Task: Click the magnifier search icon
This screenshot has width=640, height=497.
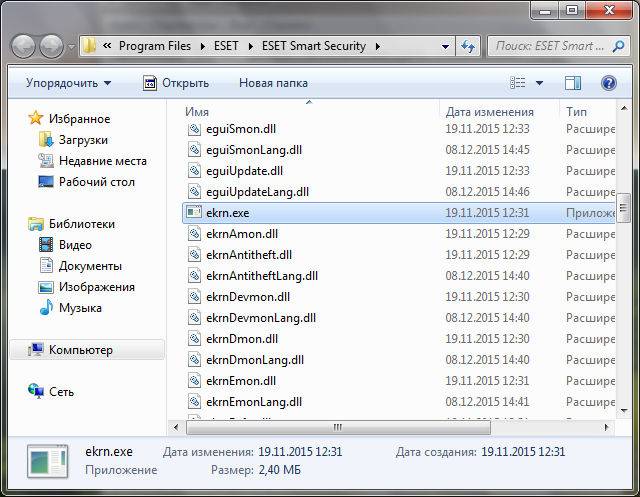Action: [619, 46]
